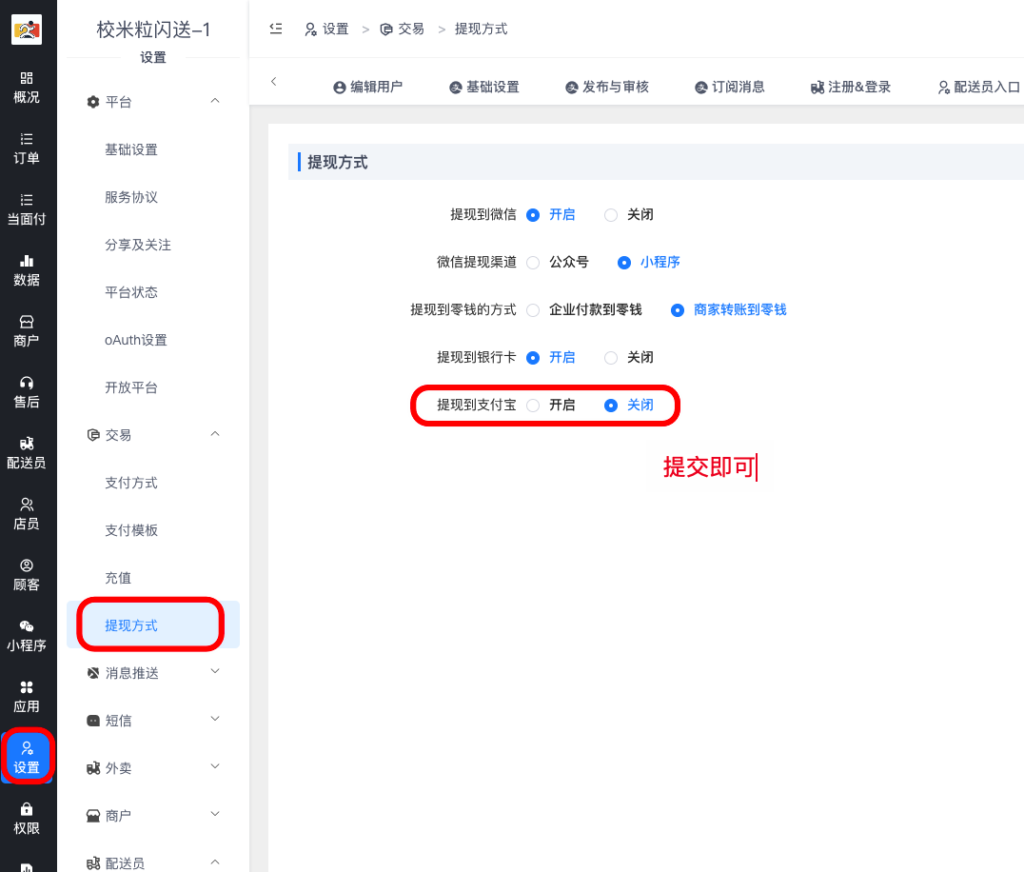The image size is (1024, 872).
Task: Switch to the 基础设置 tab
Action: pos(484,87)
